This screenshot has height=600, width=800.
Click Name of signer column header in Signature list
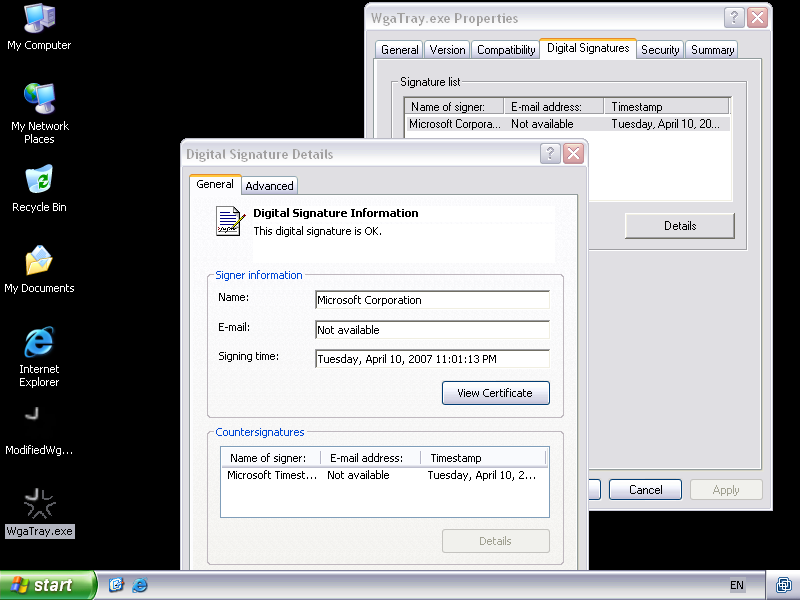tap(454, 107)
